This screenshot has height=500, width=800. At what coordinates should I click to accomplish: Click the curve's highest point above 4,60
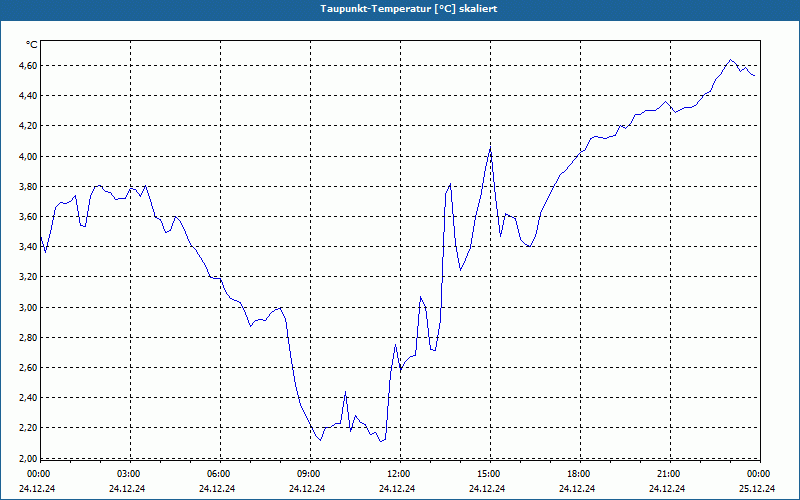tap(731, 60)
